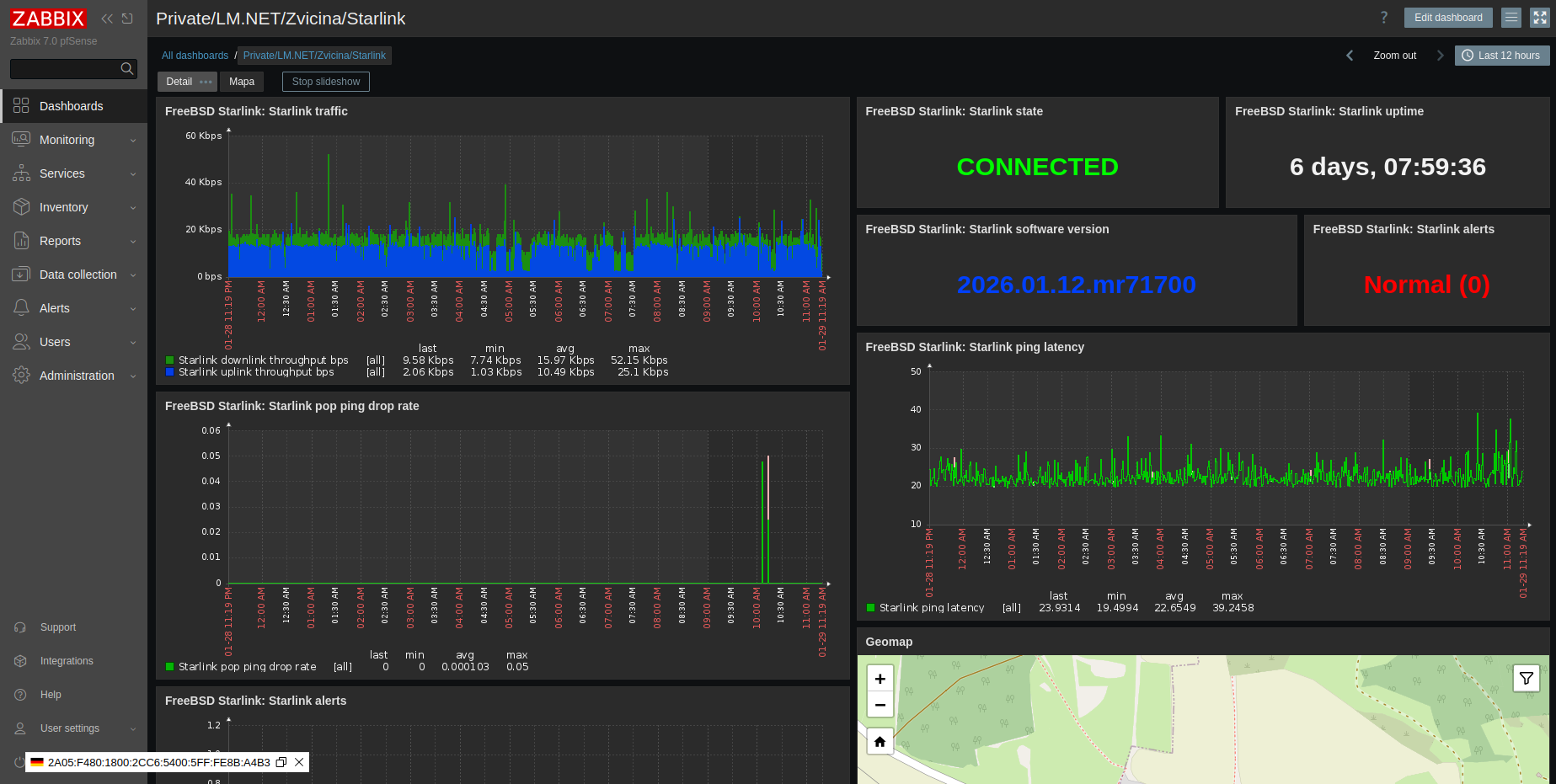Collapse the Zabbix sidebar with double-chevron

(106, 18)
